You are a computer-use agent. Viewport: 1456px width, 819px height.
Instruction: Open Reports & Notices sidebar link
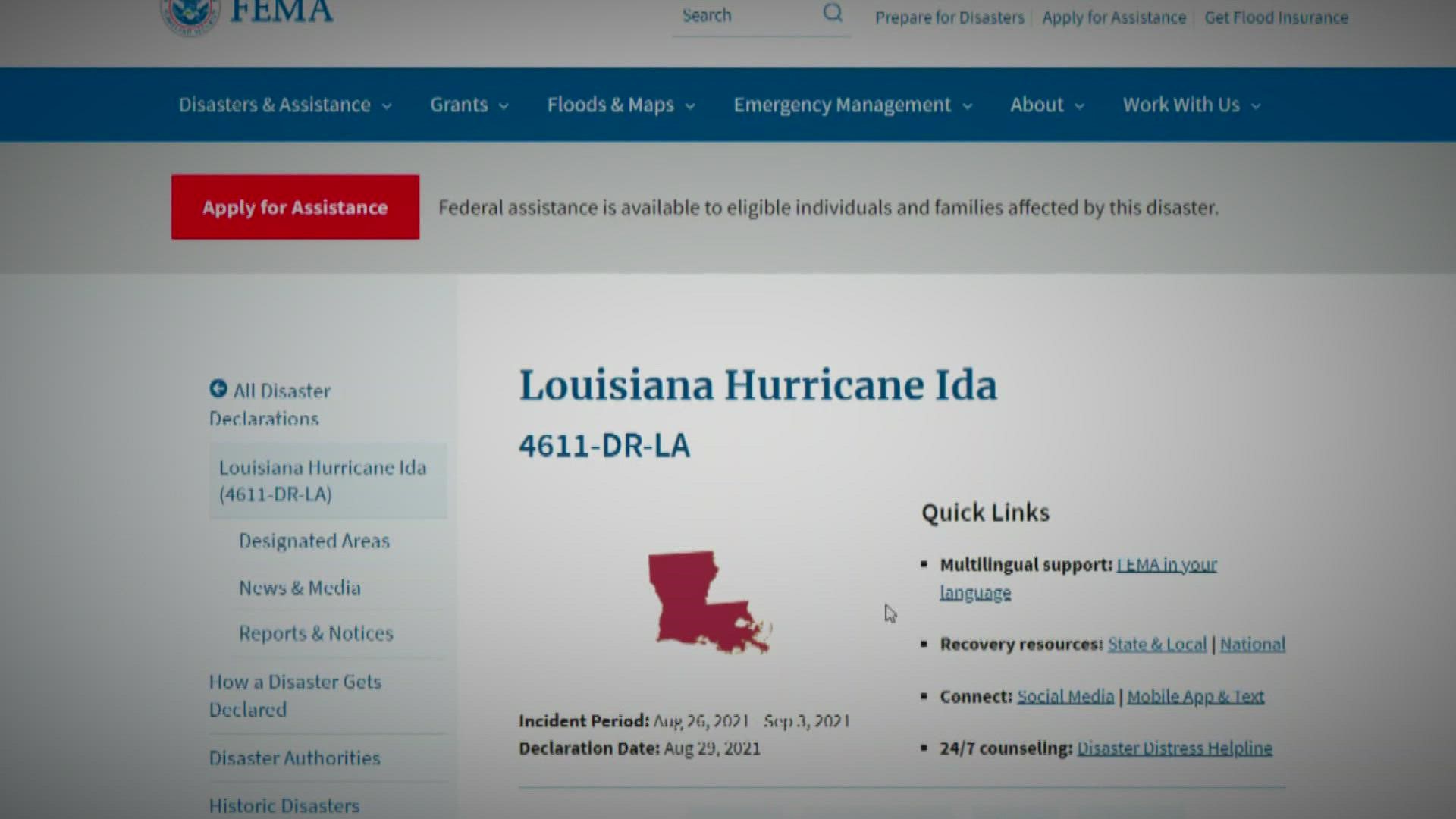point(315,633)
